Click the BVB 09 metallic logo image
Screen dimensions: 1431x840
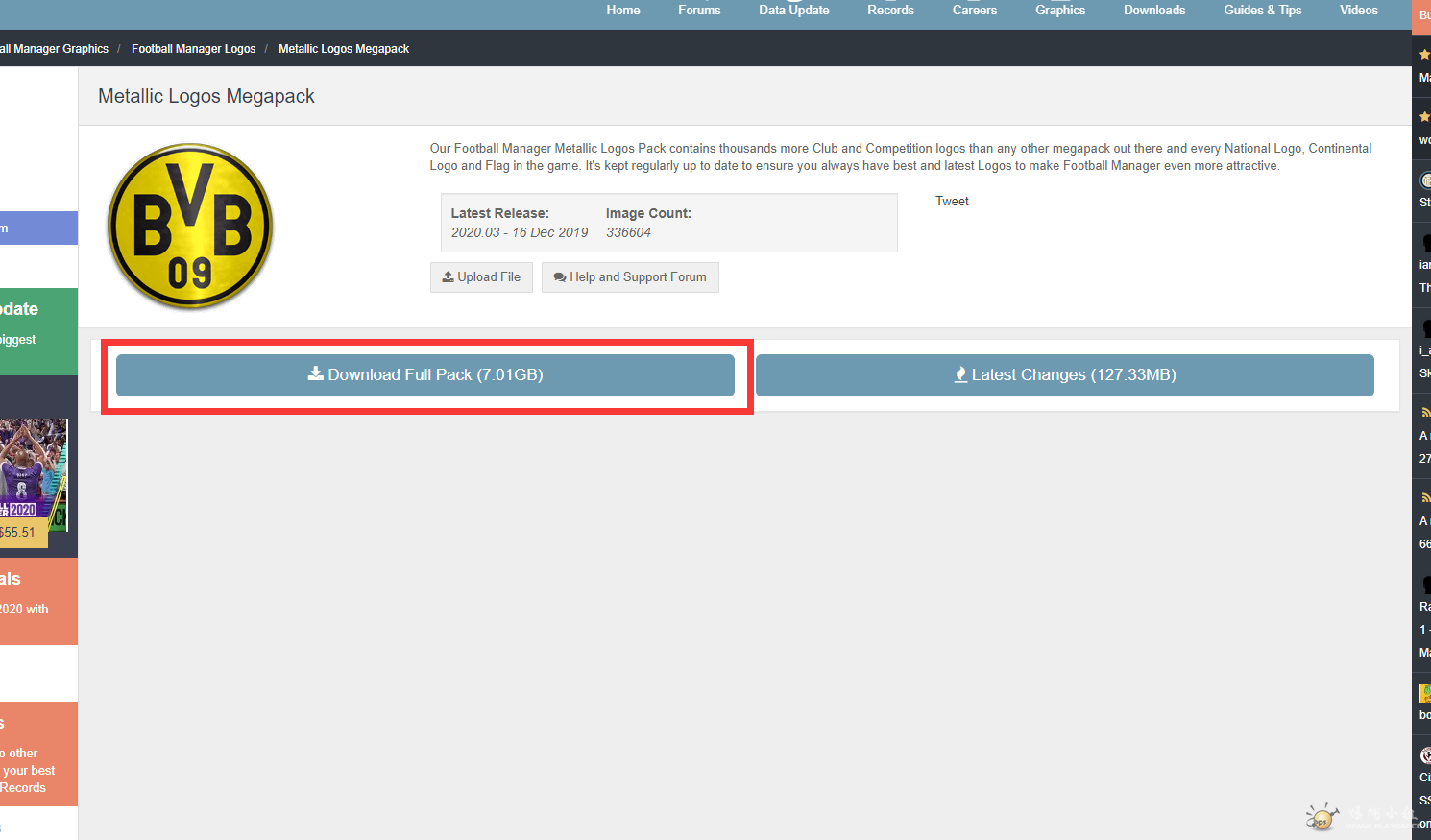tap(190, 227)
